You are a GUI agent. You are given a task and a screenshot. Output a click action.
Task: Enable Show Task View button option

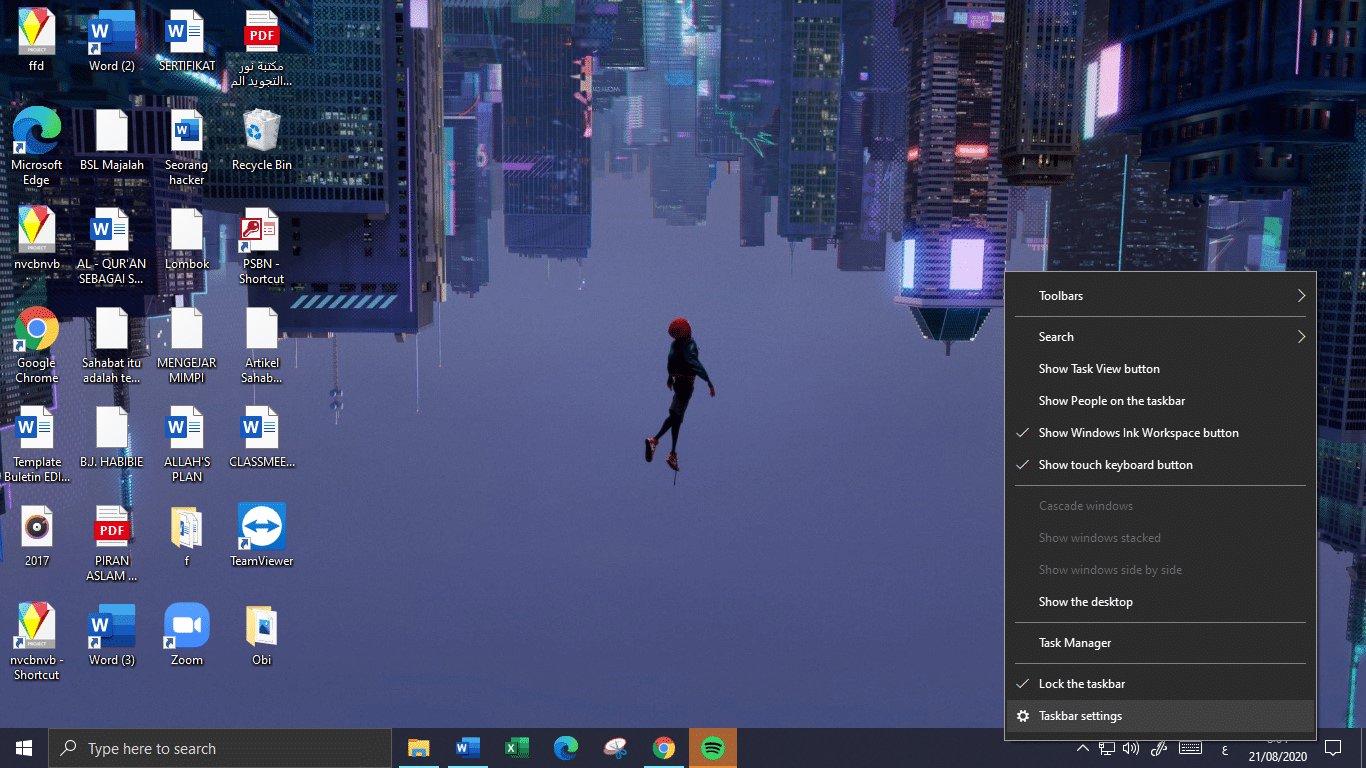tap(1160, 369)
